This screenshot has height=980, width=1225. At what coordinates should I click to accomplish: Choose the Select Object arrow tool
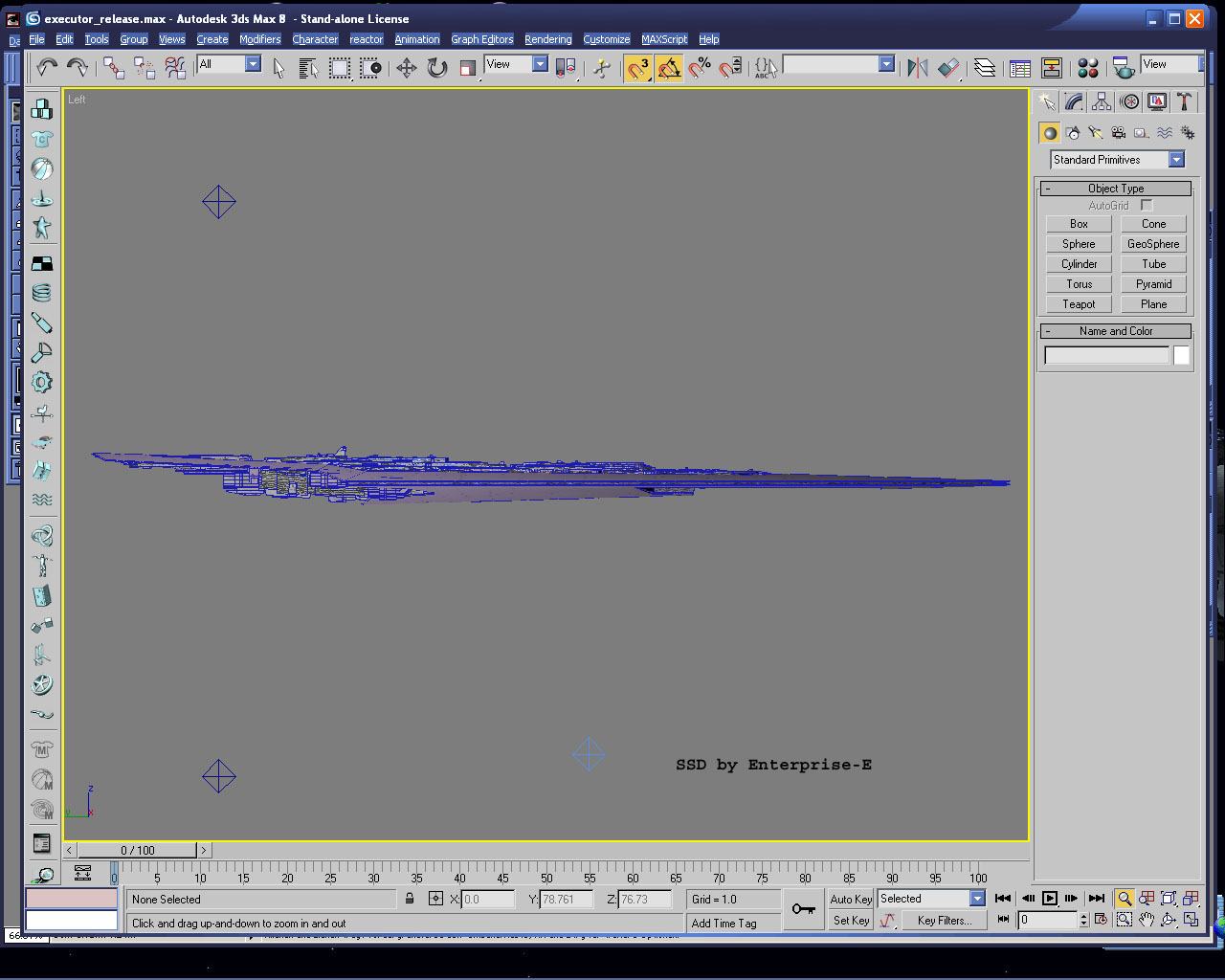(278, 67)
